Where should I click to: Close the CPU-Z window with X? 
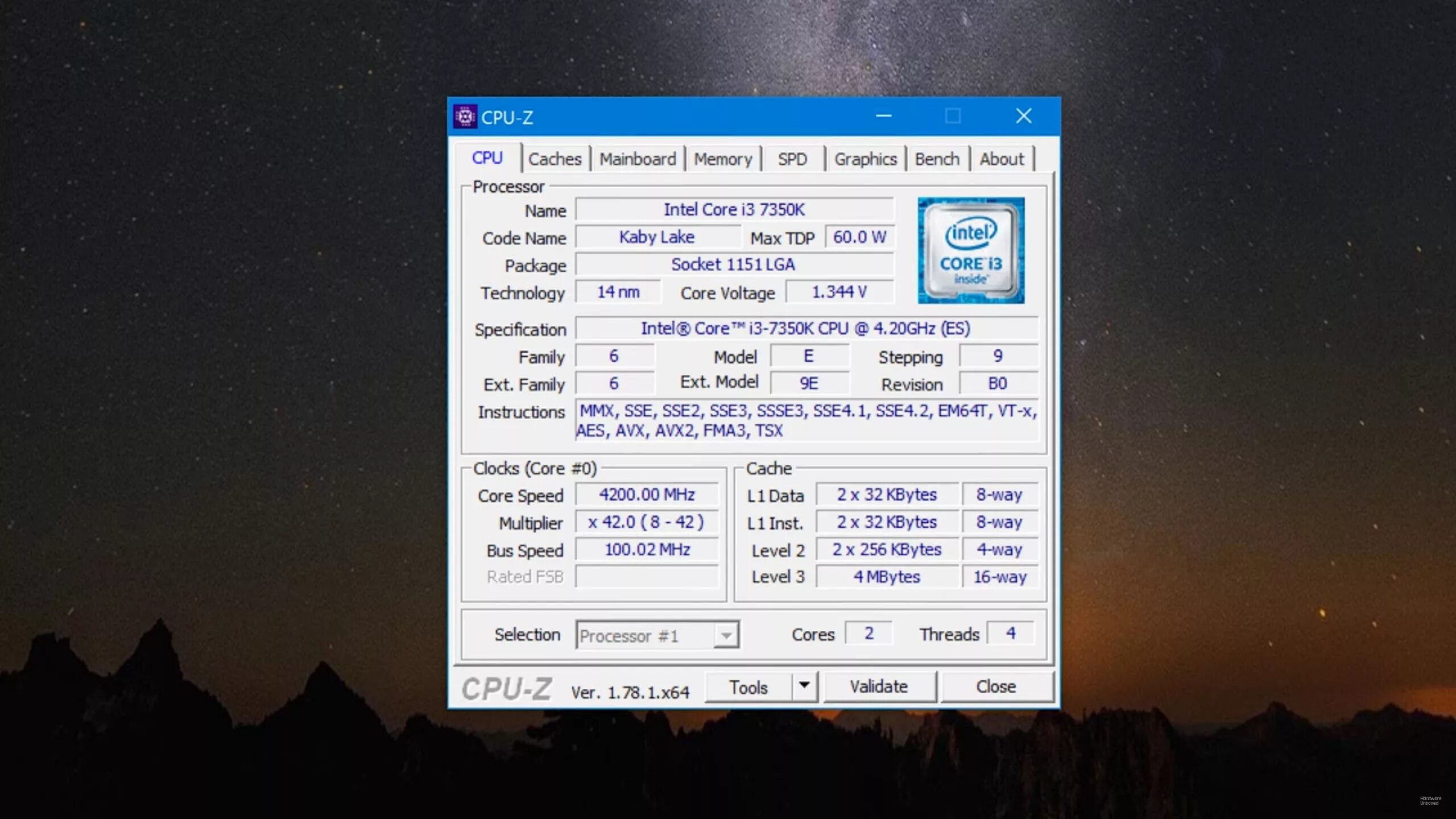tap(1024, 116)
